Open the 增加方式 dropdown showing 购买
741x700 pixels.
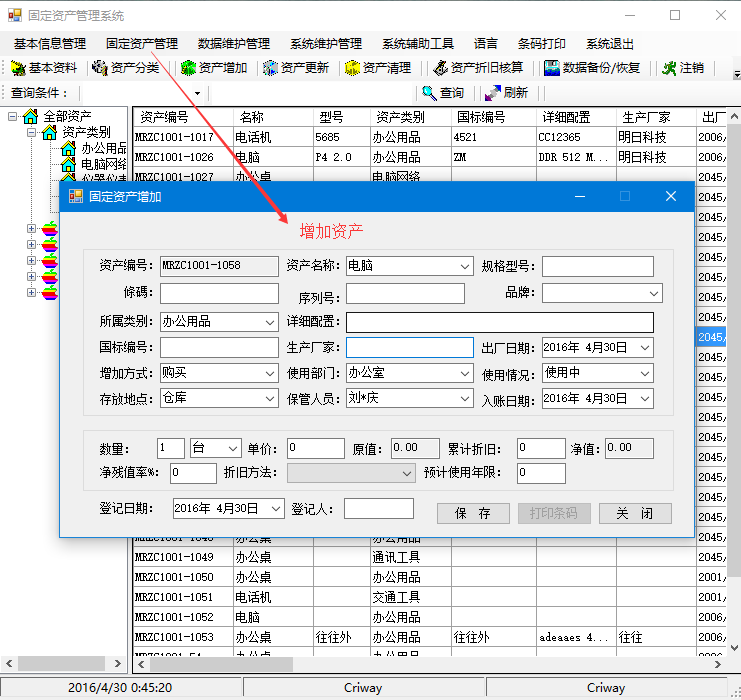point(270,374)
